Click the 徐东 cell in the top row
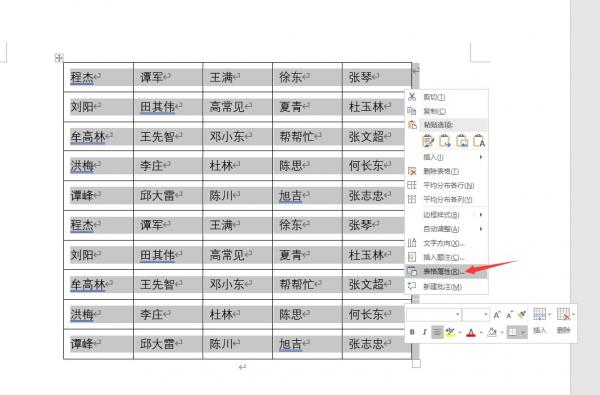Screen dimensions: 600x395 pyautogui.click(x=307, y=77)
